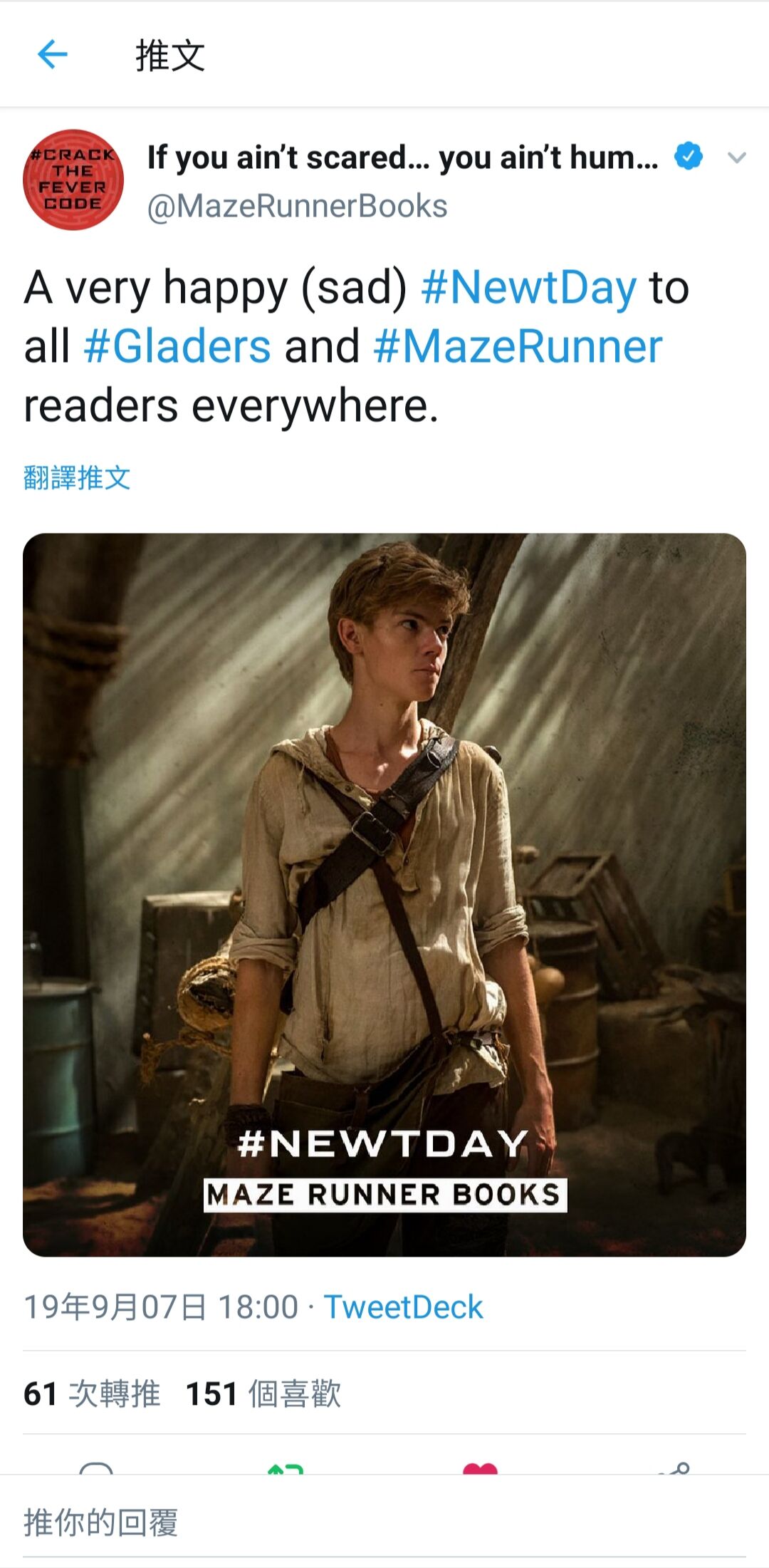Image resolution: width=769 pixels, height=1568 pixels.
Task: Open the #Gladers hashtag
Action: click(177, 347)
